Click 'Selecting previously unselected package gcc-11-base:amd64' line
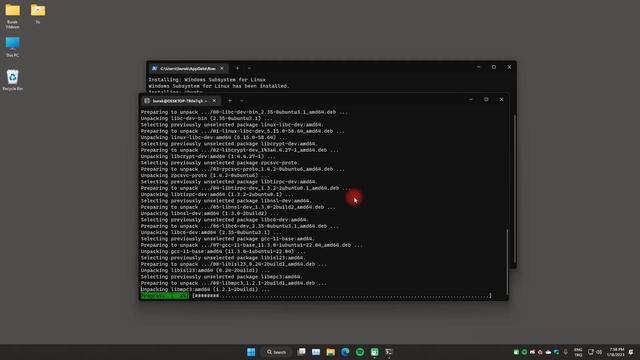 [x=227, y=239]
